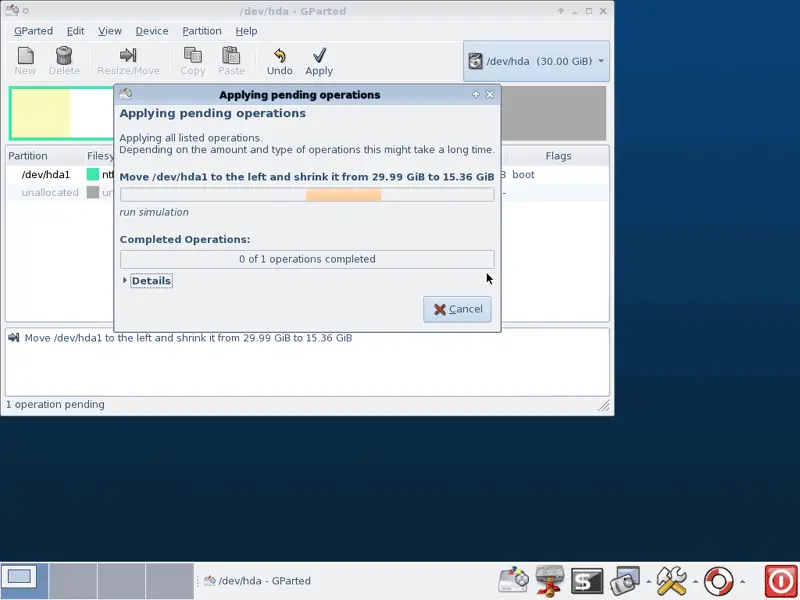Click the gray unallocated color square
This screenshot has height=600, width=800.
coord(93,192)
